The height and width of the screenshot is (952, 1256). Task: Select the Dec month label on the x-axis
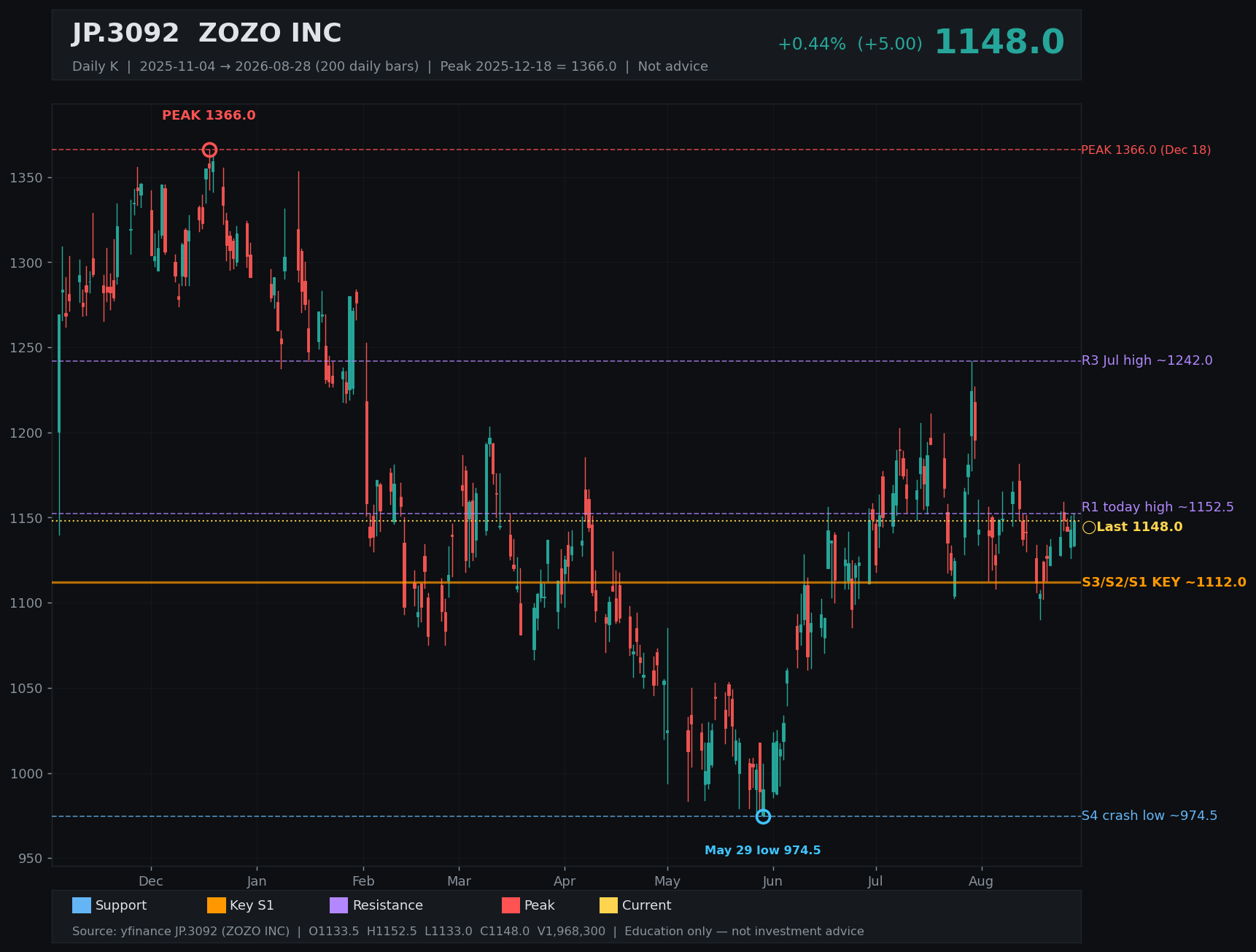coord(151,881)
